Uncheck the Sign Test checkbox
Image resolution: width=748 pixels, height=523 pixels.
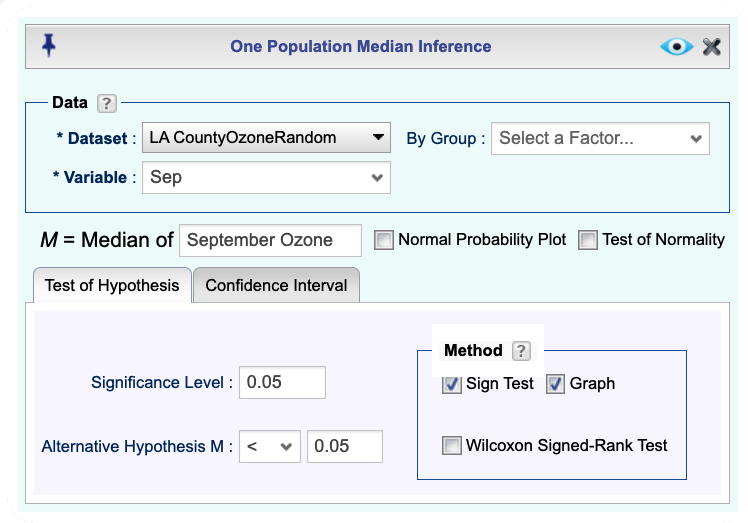[x=452, y=384]
